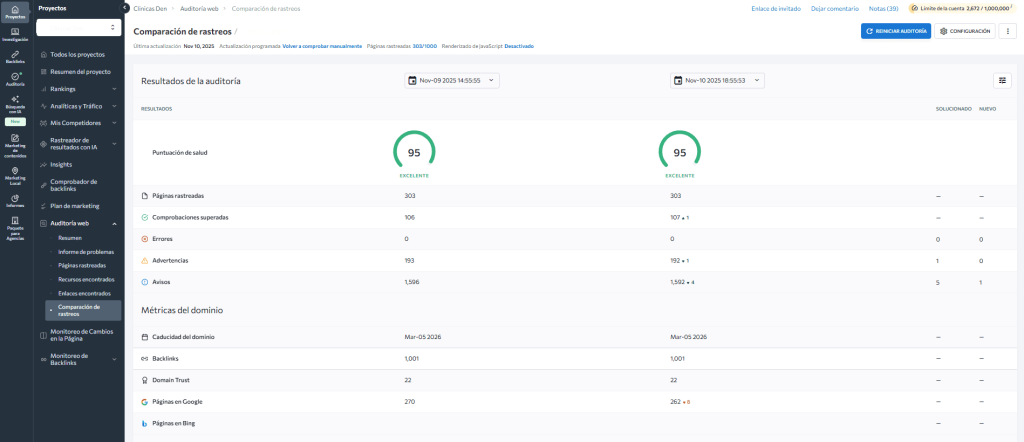Click the three-dot more options button
Viewport: 1024px width, 442px height.
1007,31
